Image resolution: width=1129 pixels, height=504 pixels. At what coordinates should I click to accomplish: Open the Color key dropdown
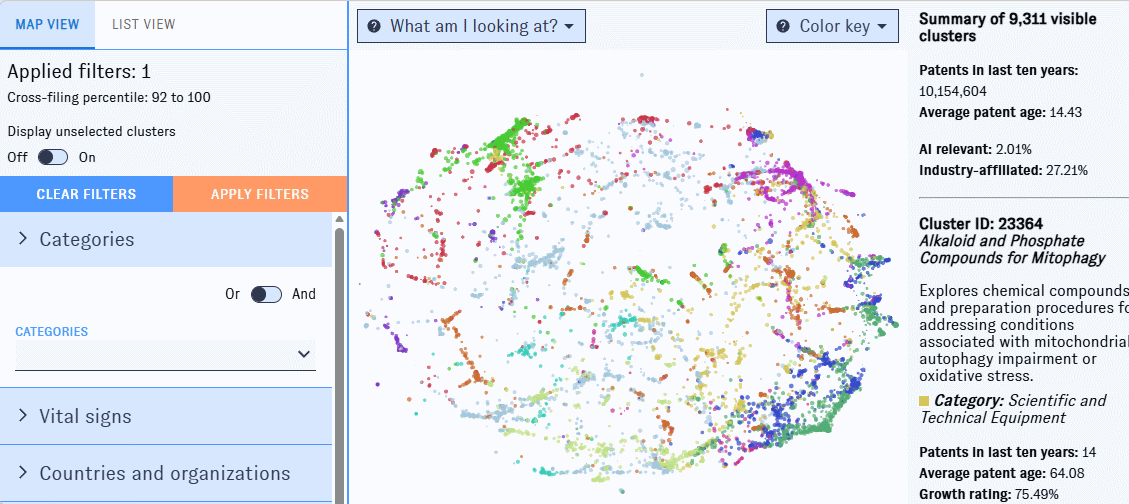tap(832, 26)
